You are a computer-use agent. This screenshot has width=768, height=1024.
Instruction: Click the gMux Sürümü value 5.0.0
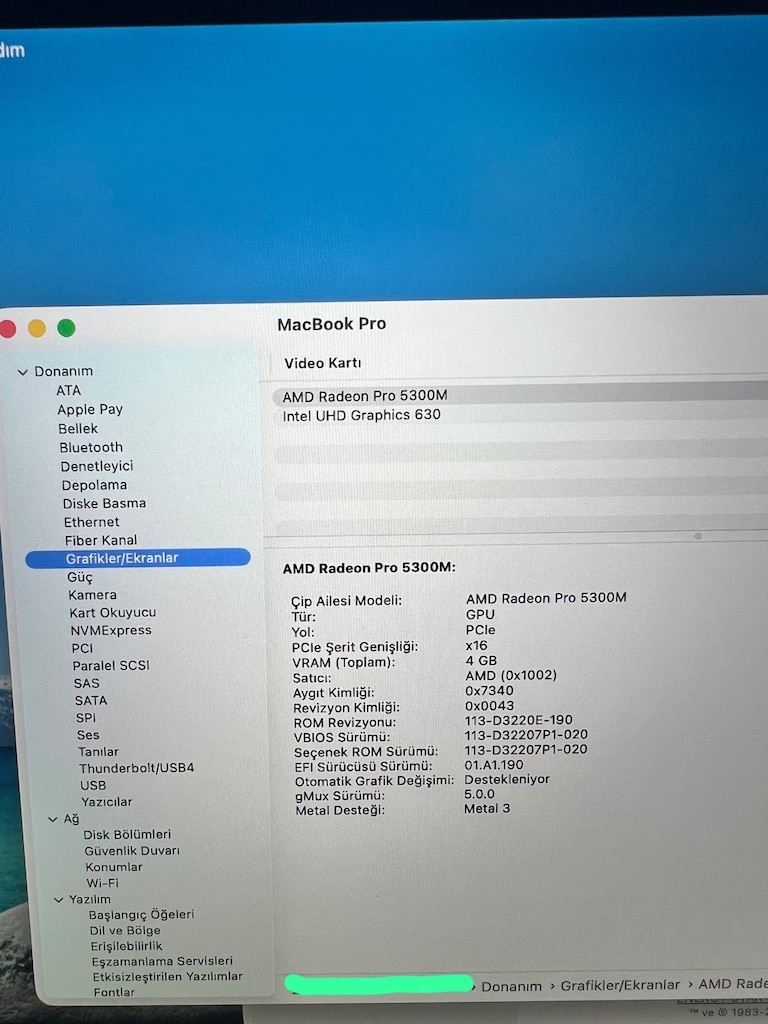(x=479, y=794)
